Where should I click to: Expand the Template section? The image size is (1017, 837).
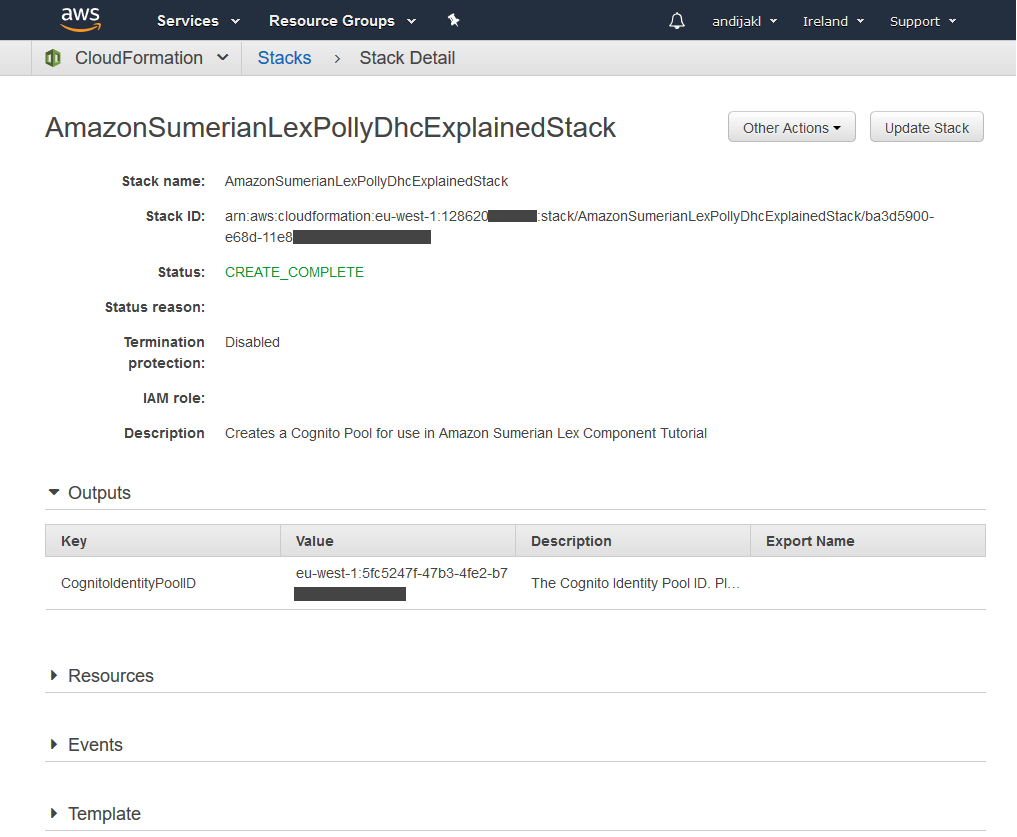[x=95, y=813]
